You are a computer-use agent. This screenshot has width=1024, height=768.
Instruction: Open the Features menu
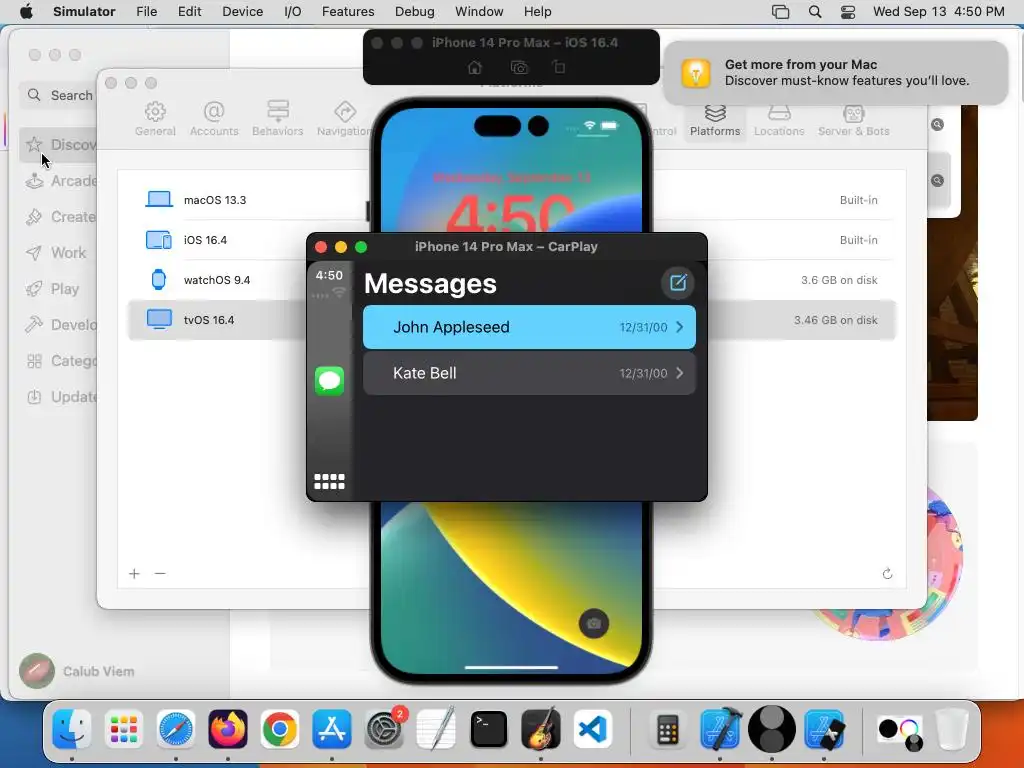click(x=348, y=12)
